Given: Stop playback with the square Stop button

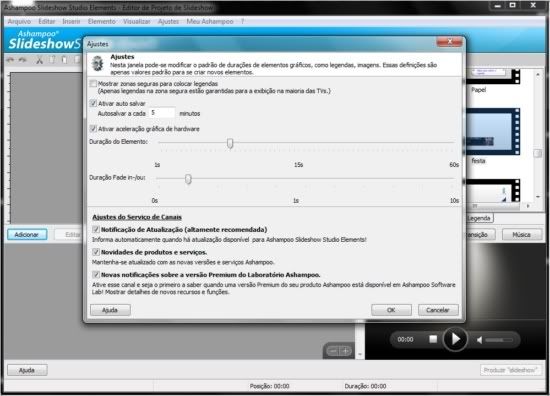Looking at the screenshot, I should 433,339.
